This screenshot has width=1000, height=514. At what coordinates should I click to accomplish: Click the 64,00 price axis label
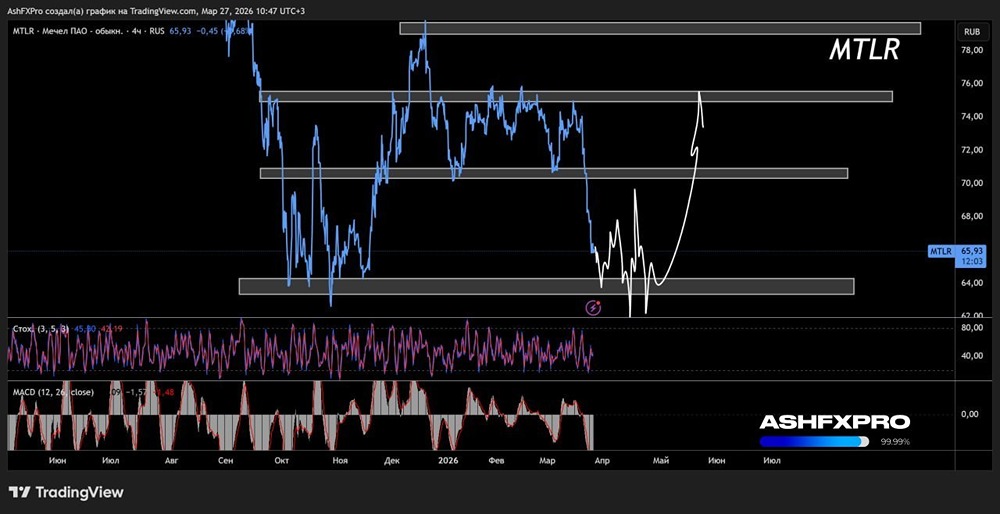click(970, 283)
